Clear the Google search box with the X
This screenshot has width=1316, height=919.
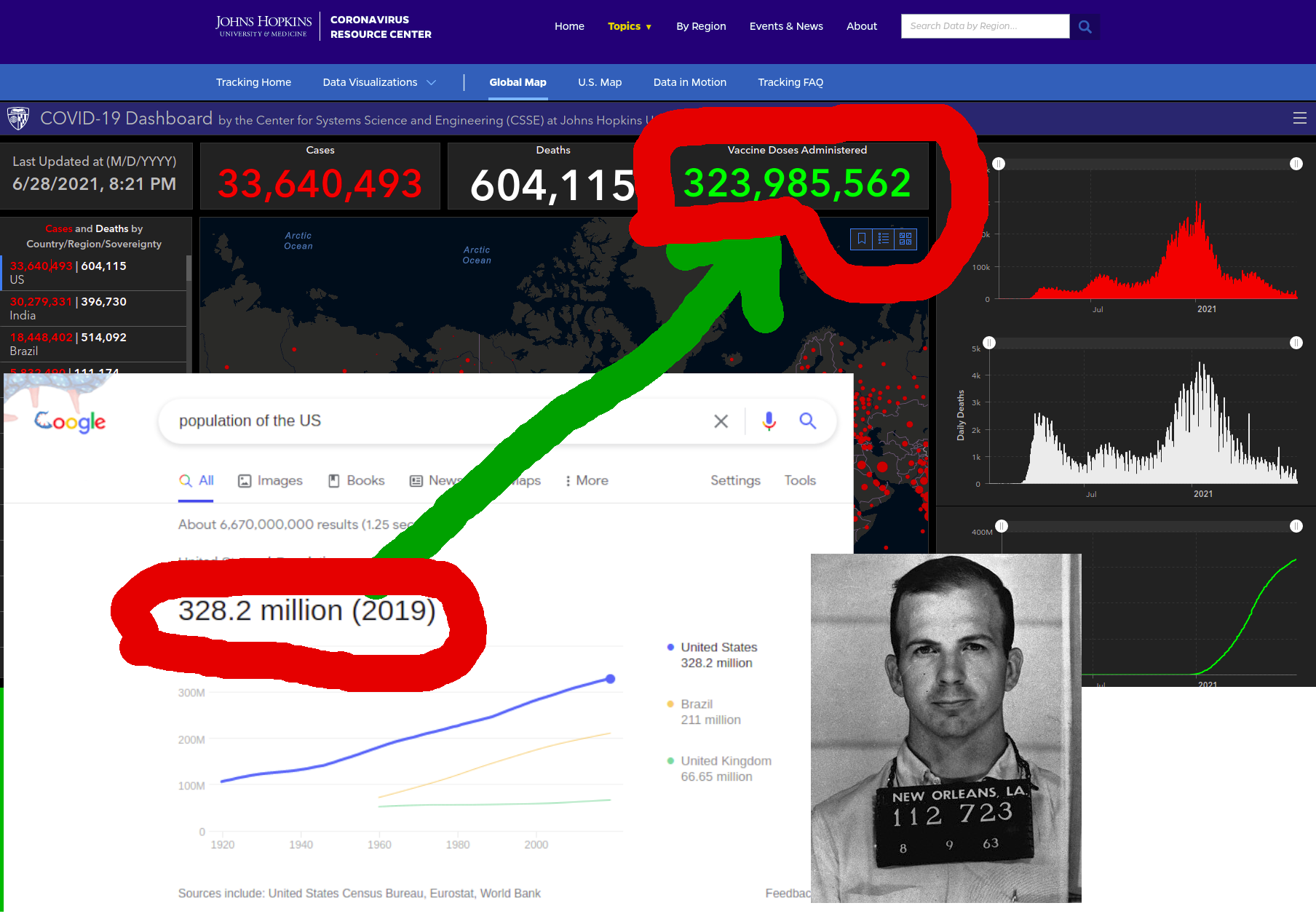721,421
